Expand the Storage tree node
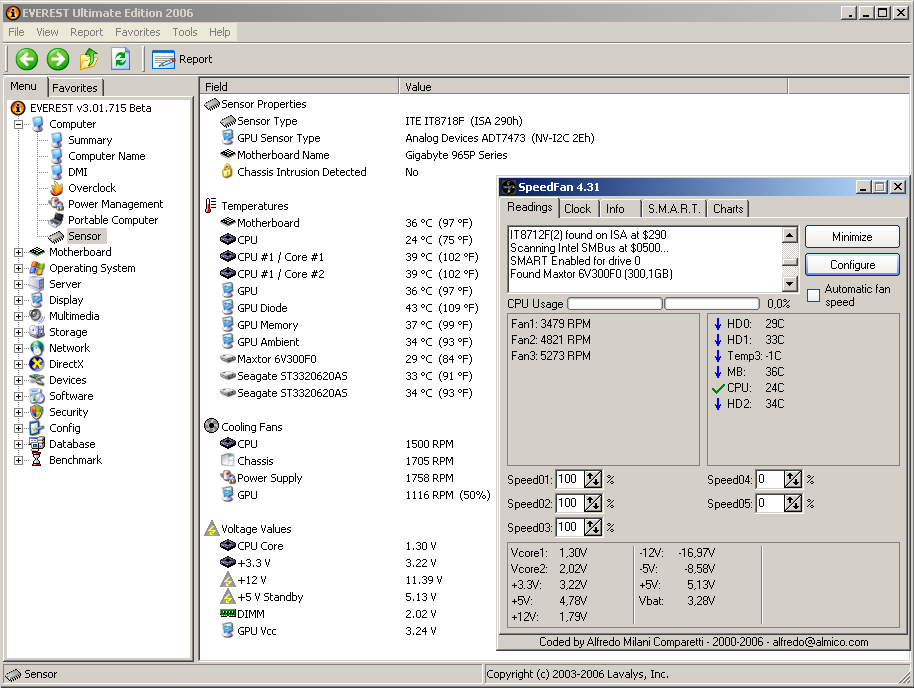 [x=18, y=332]
